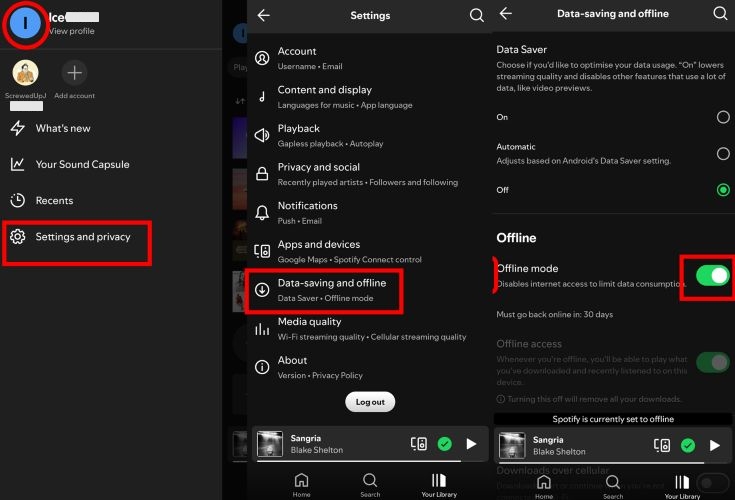Select the Automatic Data Saver option
This screenshot has height=500, width=735.
722,154
